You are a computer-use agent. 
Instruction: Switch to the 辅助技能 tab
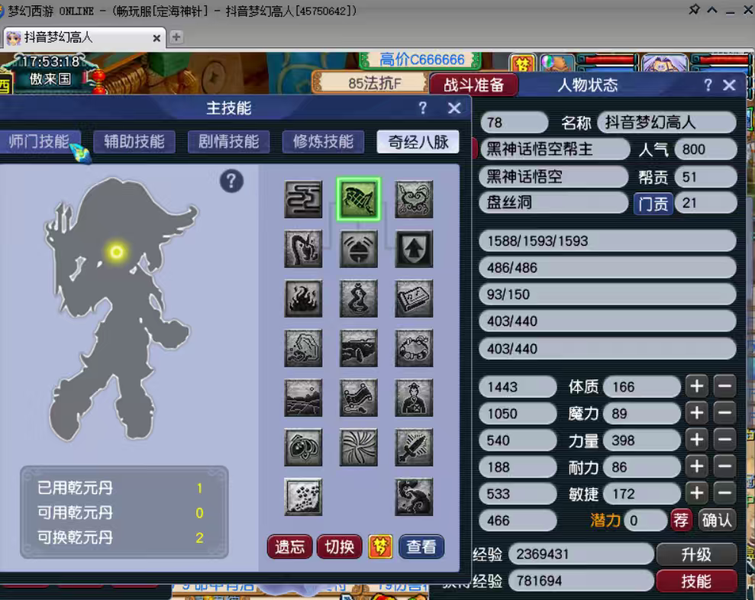coord(134,142)
